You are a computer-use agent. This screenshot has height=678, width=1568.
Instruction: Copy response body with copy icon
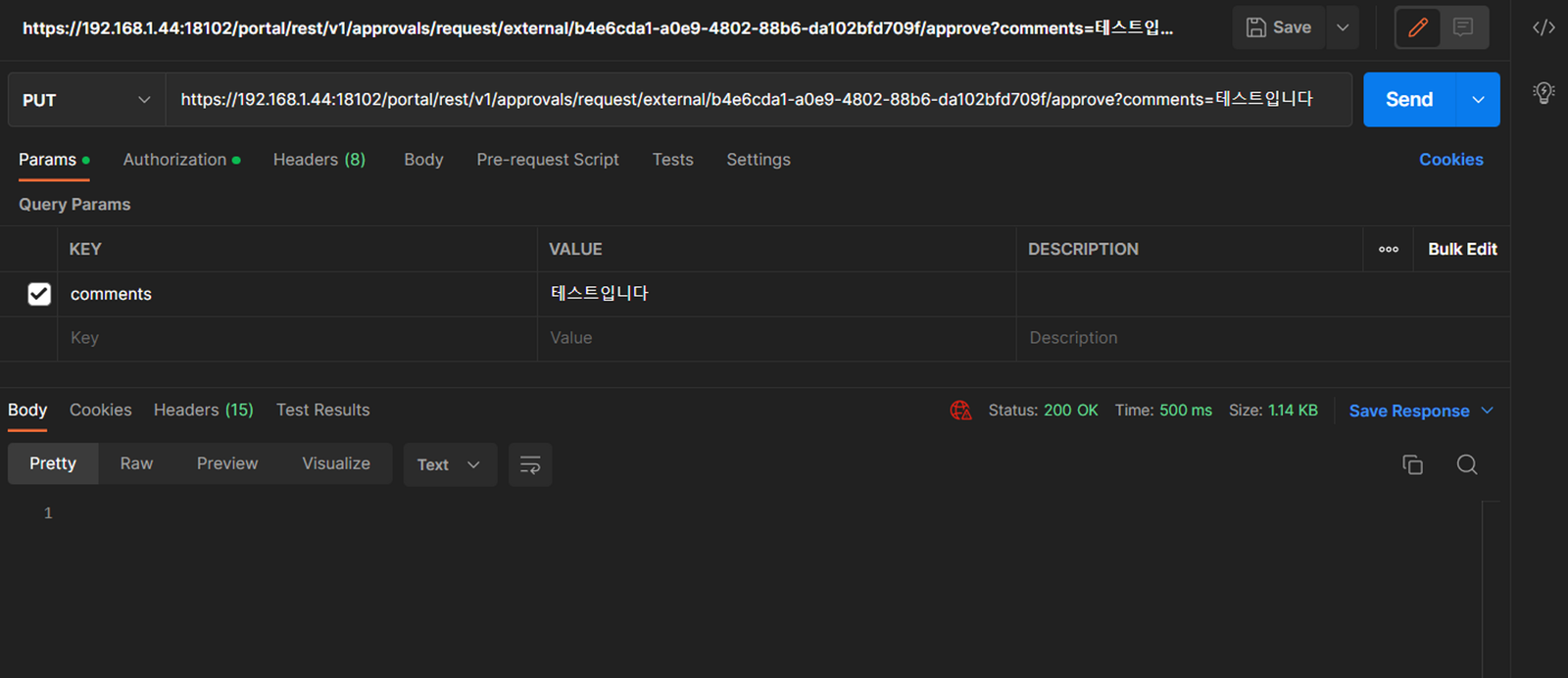pos(1412,464)
